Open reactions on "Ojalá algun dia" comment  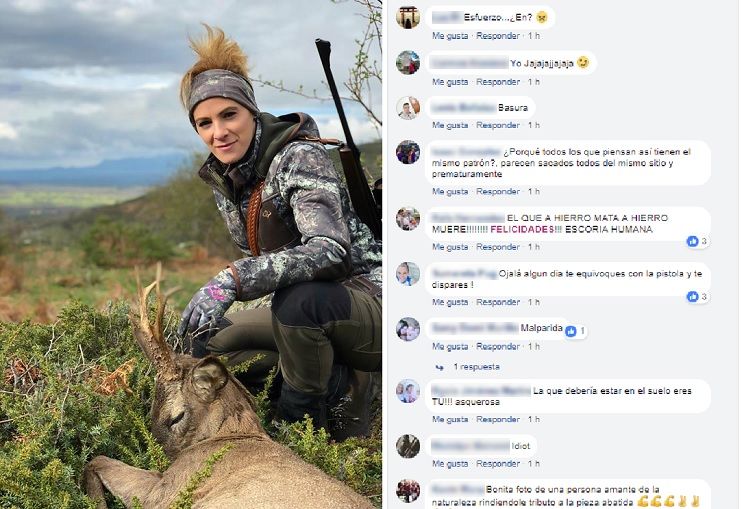click(698, 297)
